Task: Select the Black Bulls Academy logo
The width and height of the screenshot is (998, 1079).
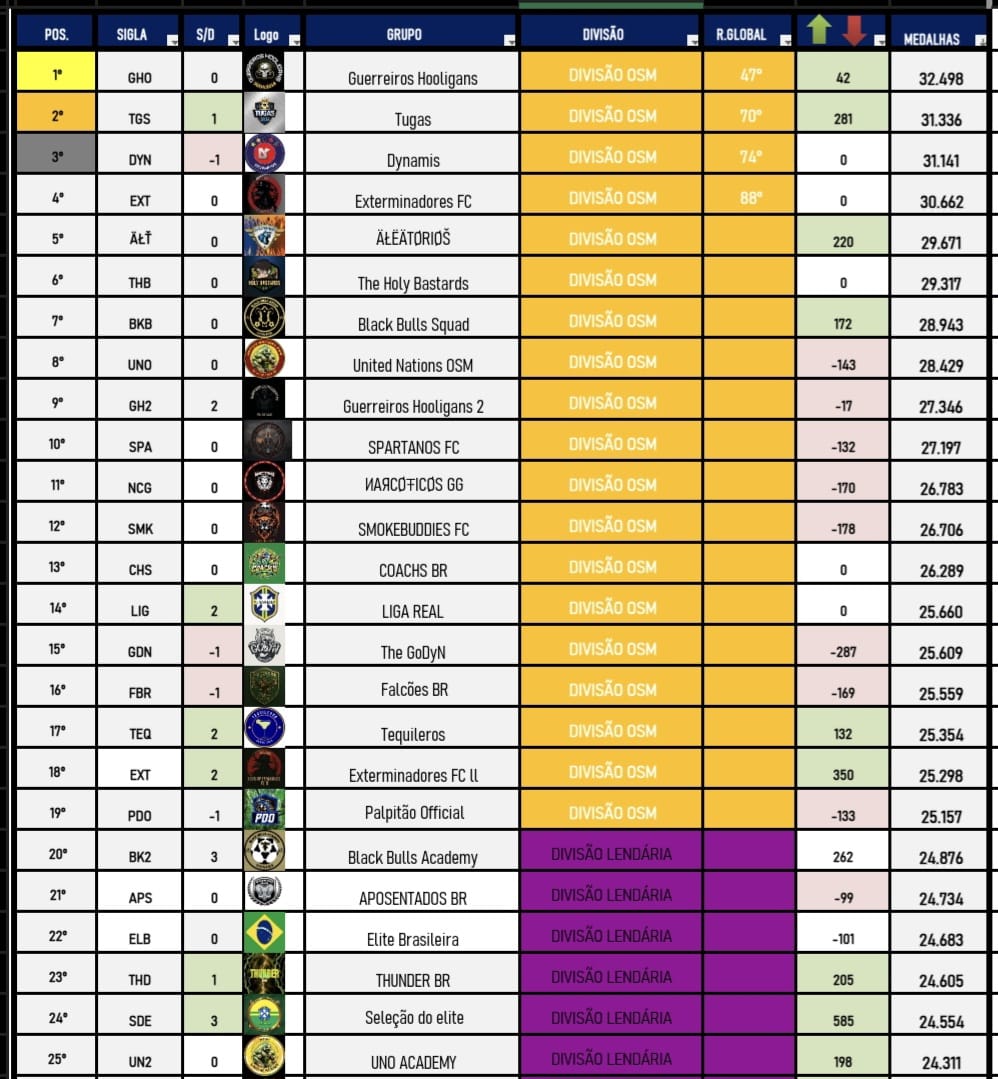Action: click(x=264, y=850)
